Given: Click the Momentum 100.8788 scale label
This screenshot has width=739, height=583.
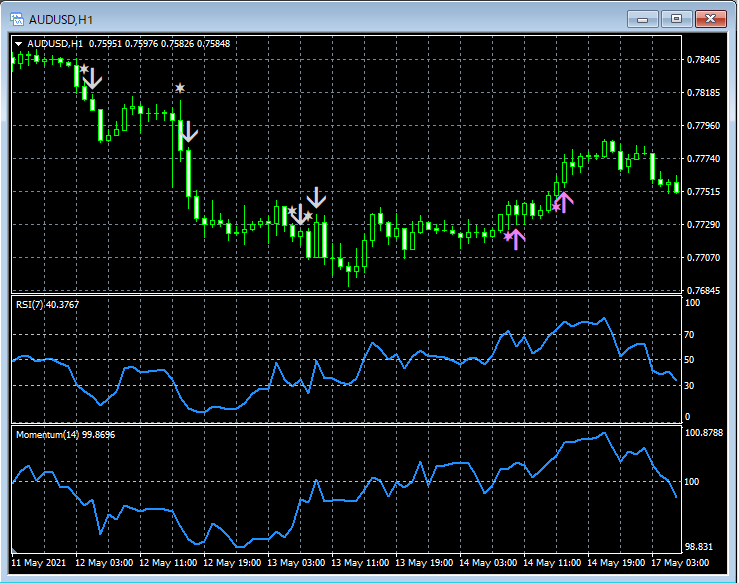Looking at the screenshot, I should point(704,433).
